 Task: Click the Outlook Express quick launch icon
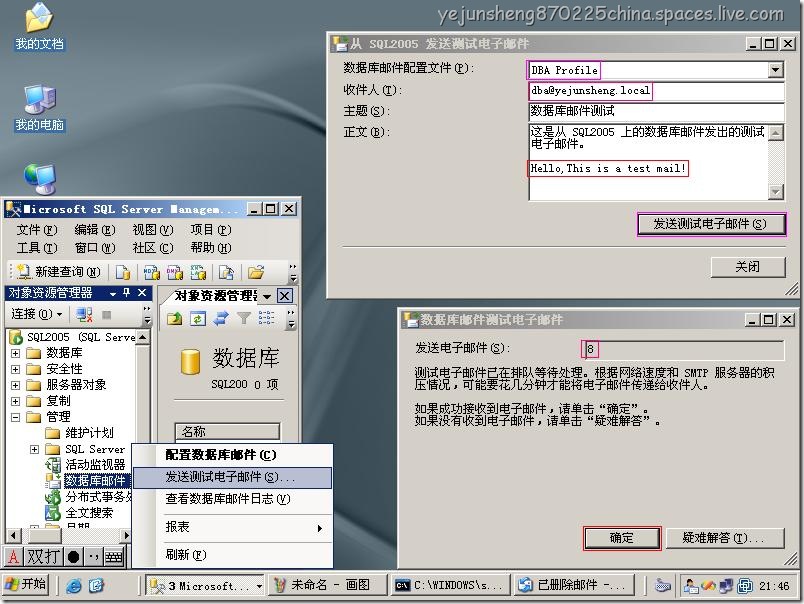point(96,586)
